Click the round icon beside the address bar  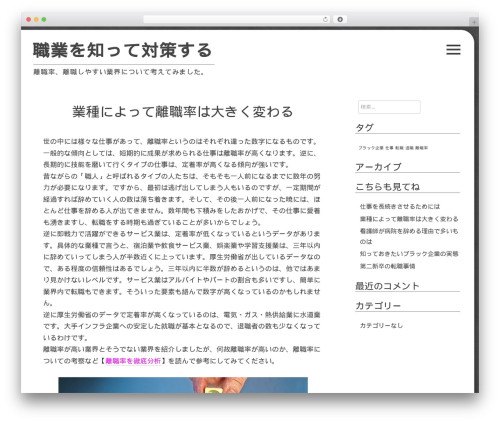point(340,19)
